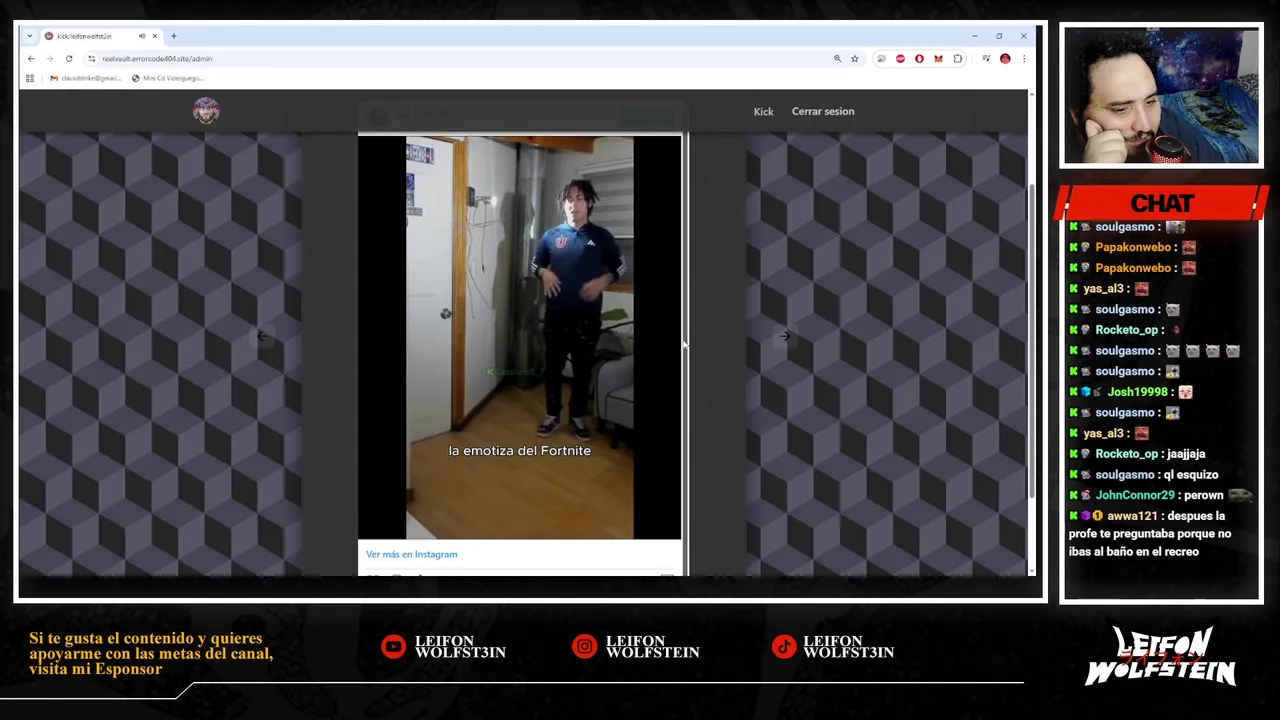
Task: Open Ver más en Instagram link
Action: click(x=411, y=554)
